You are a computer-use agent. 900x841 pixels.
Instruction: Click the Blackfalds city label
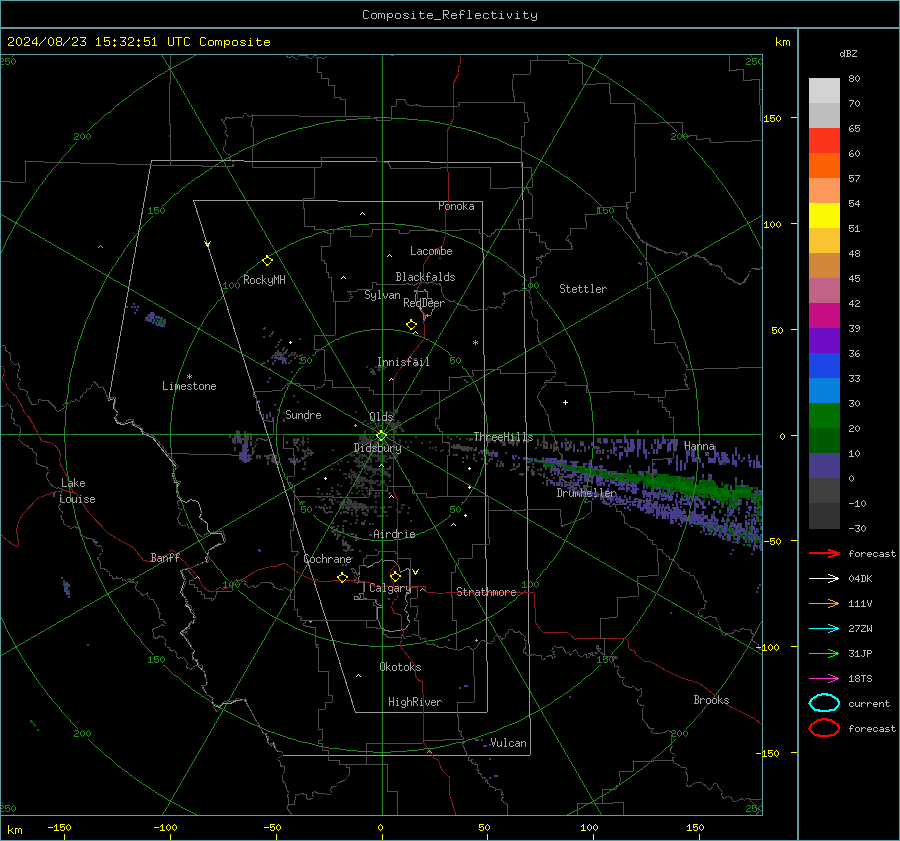click(425, 277)
